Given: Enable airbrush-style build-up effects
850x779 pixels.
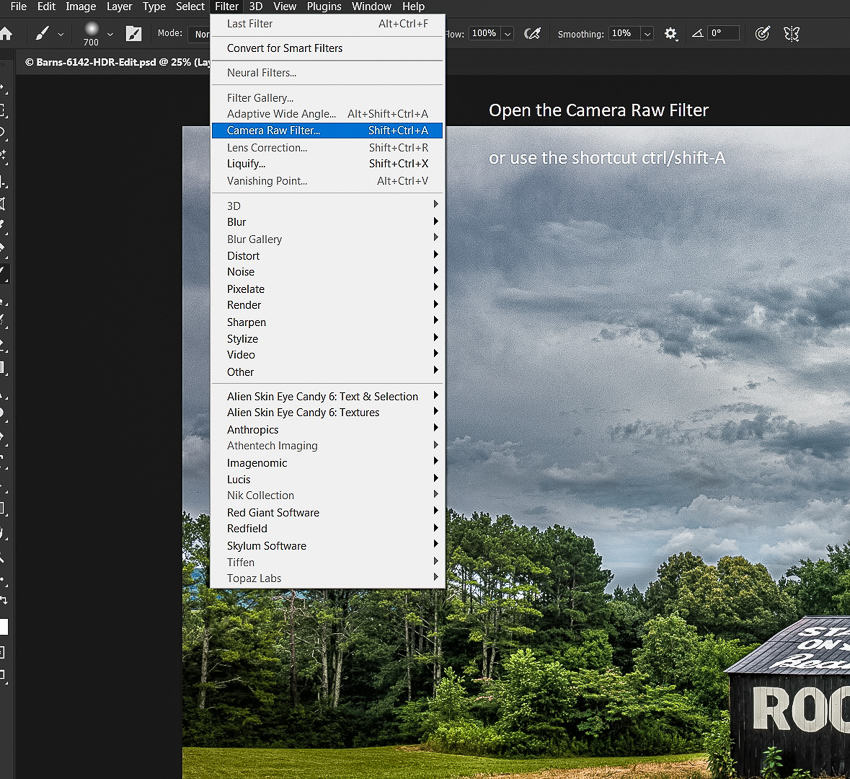Looking at the screenshot, I should click(x=533, y=34).
